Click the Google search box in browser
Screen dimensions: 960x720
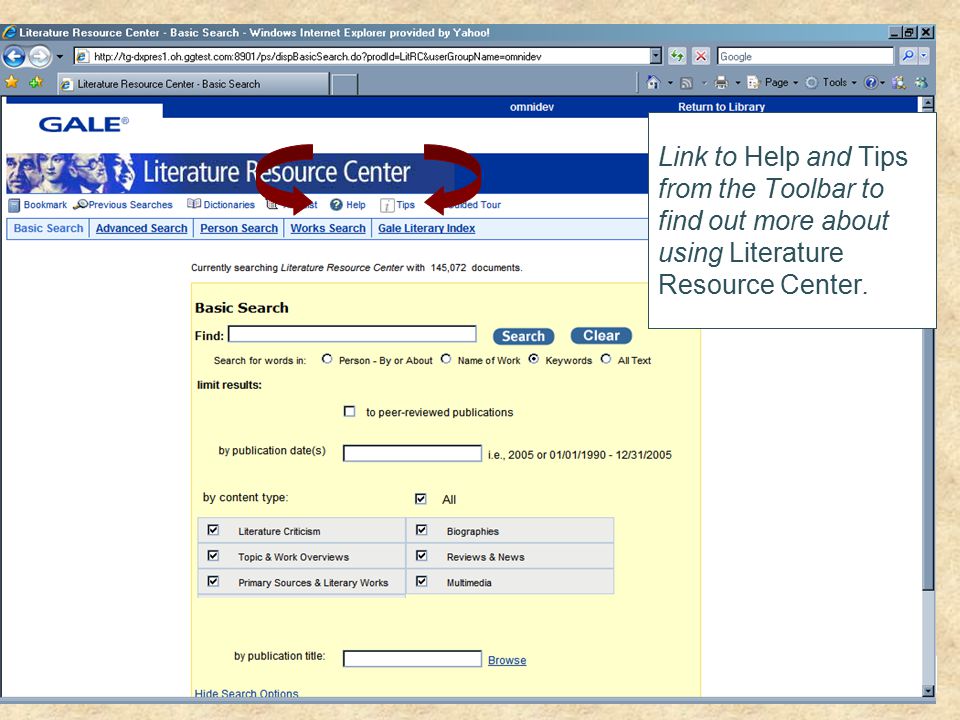pyautogui.click(x=805, y=56)
